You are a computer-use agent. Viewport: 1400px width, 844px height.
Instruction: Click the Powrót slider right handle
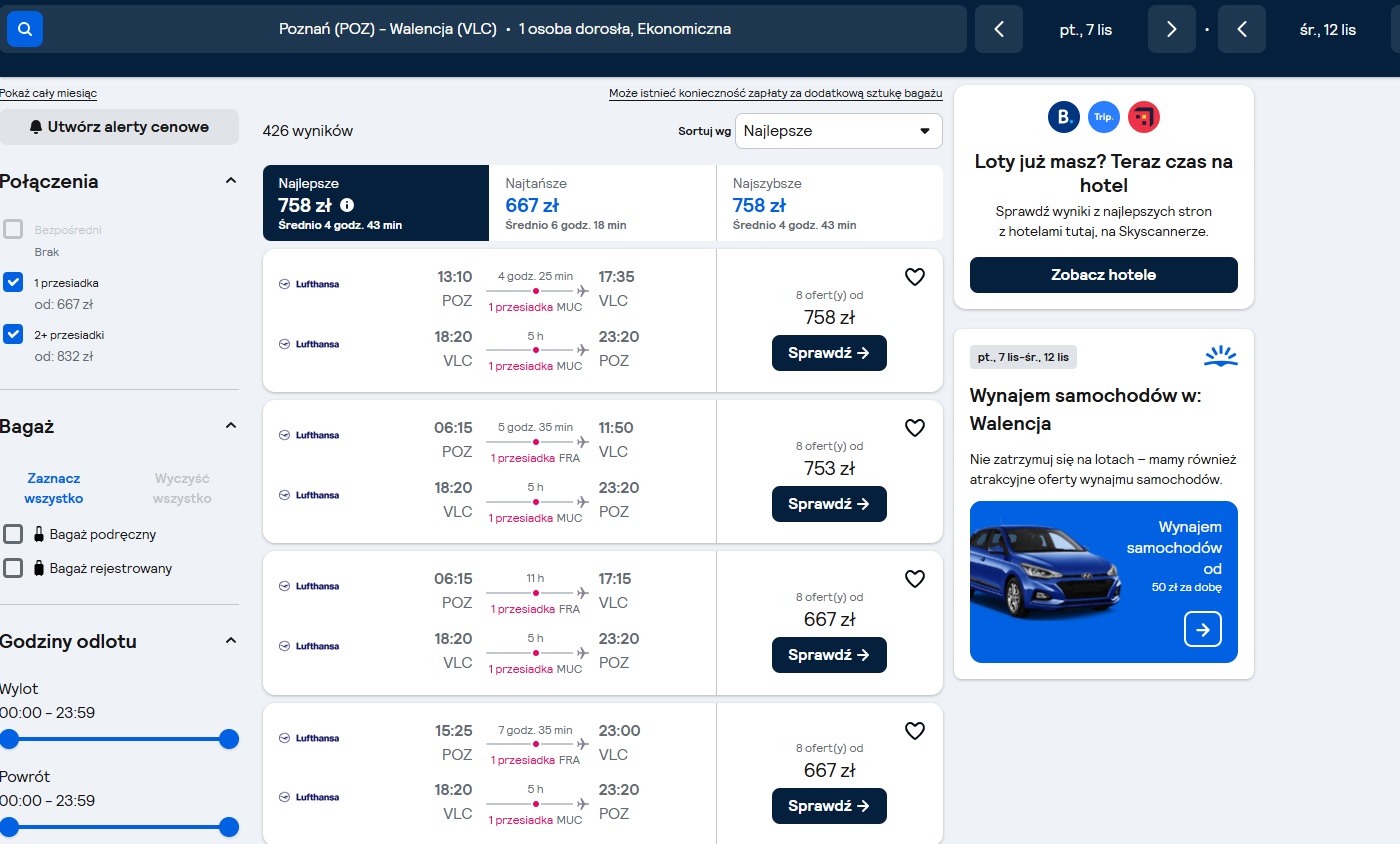(x=229, y=827)
